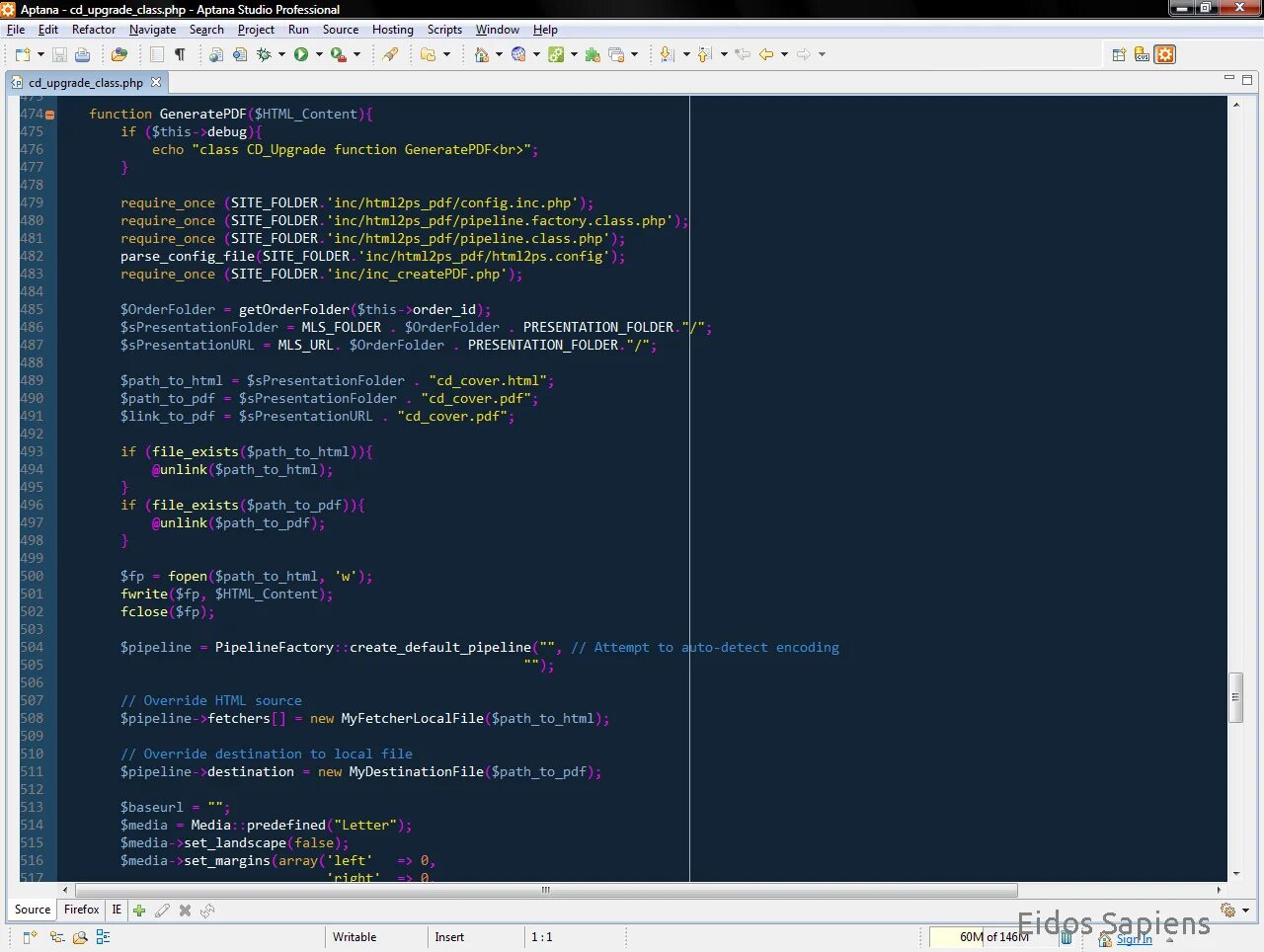Viewport: 1264px width, 952px height.
Task: Click the Previous Annotation arrow icon
Action: pyautogui.click(x=705, y=54)
